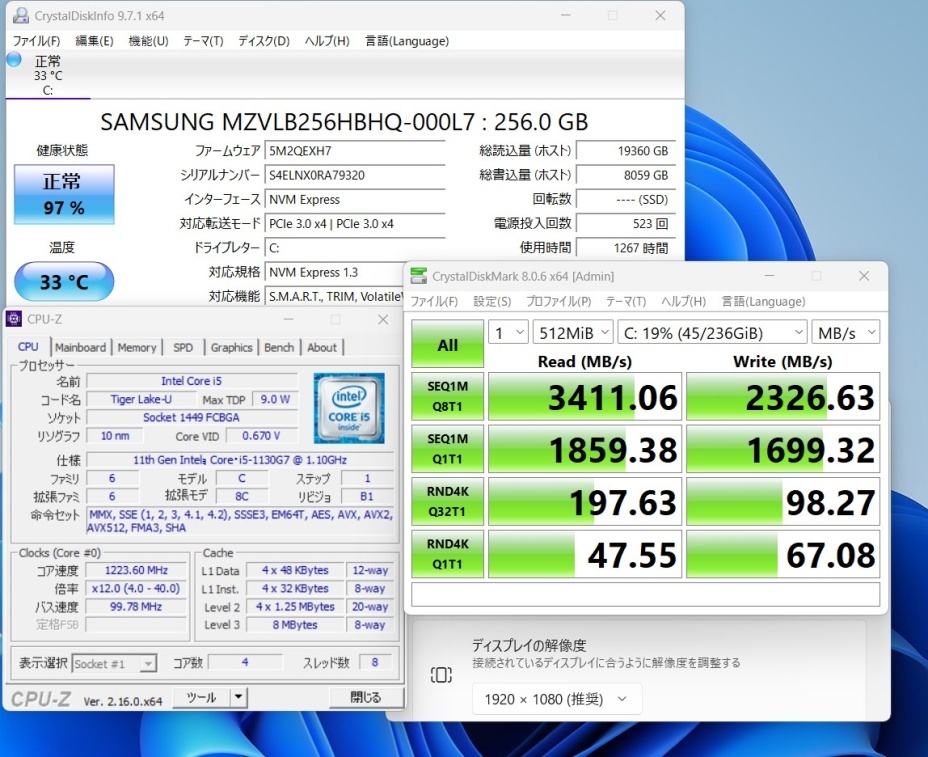This screenshot has width=928, height=757.
Task: Click the CrystalDiskMark app icon in title bar
Action: pos(418,276)
